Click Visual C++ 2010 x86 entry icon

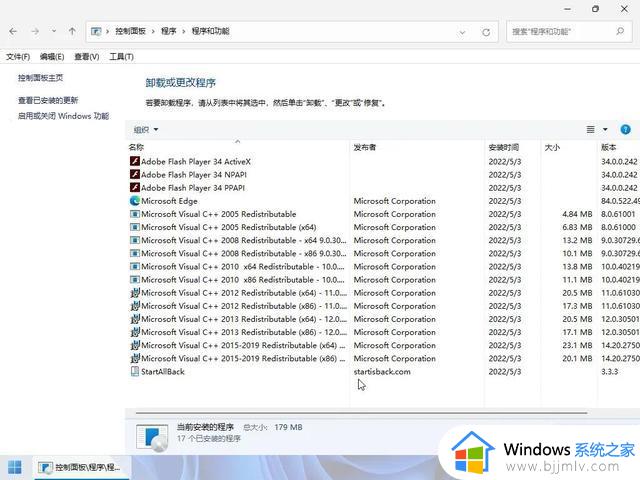click(135, 280)
